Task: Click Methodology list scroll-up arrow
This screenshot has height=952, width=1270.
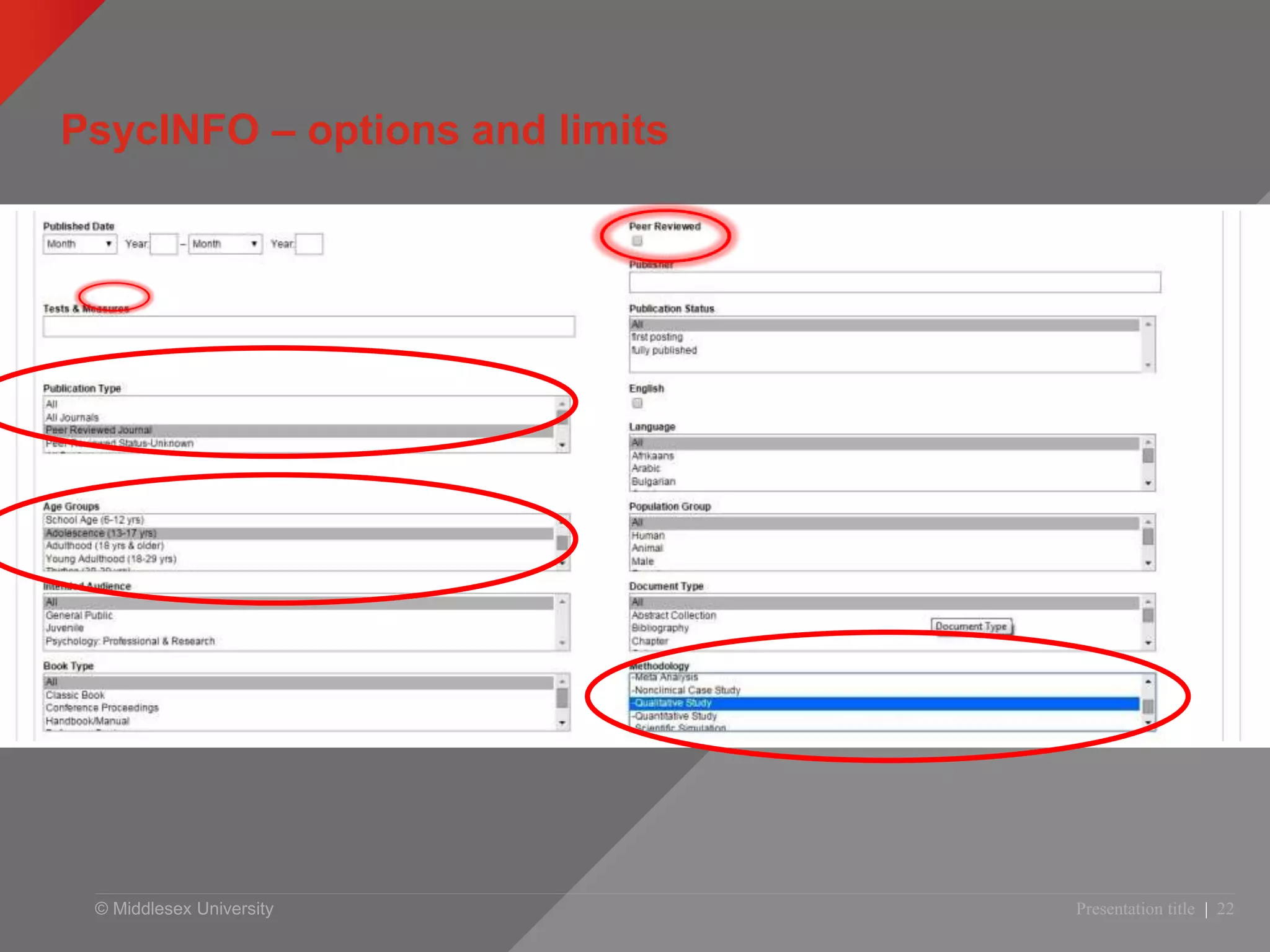Action: (x=1148, y=682)
